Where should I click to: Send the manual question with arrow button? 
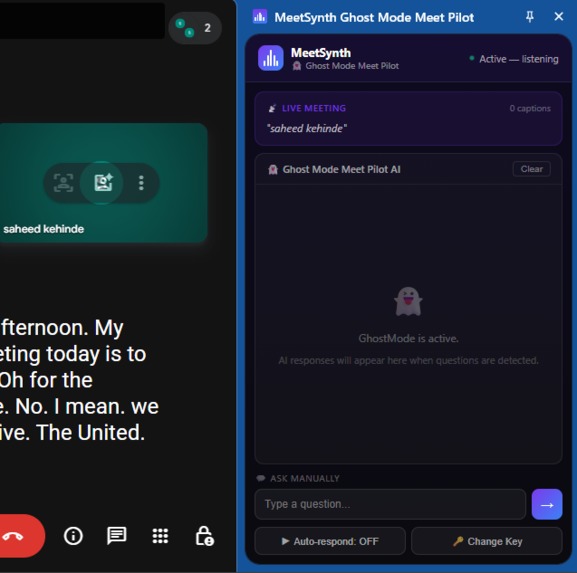click(547, 504)
